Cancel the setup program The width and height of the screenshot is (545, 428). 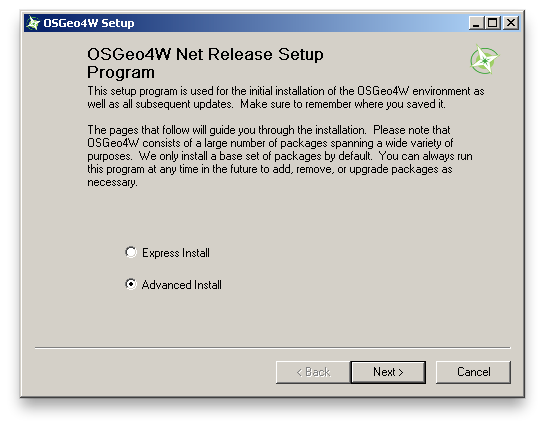pyautogui.click(x=473, y=372)
